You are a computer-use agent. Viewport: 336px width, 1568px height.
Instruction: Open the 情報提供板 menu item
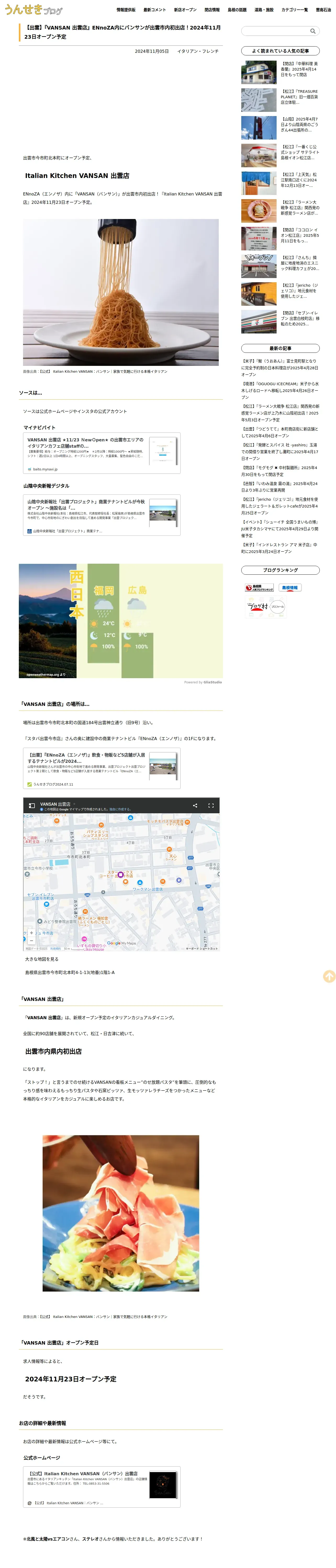tap(126, 10)
